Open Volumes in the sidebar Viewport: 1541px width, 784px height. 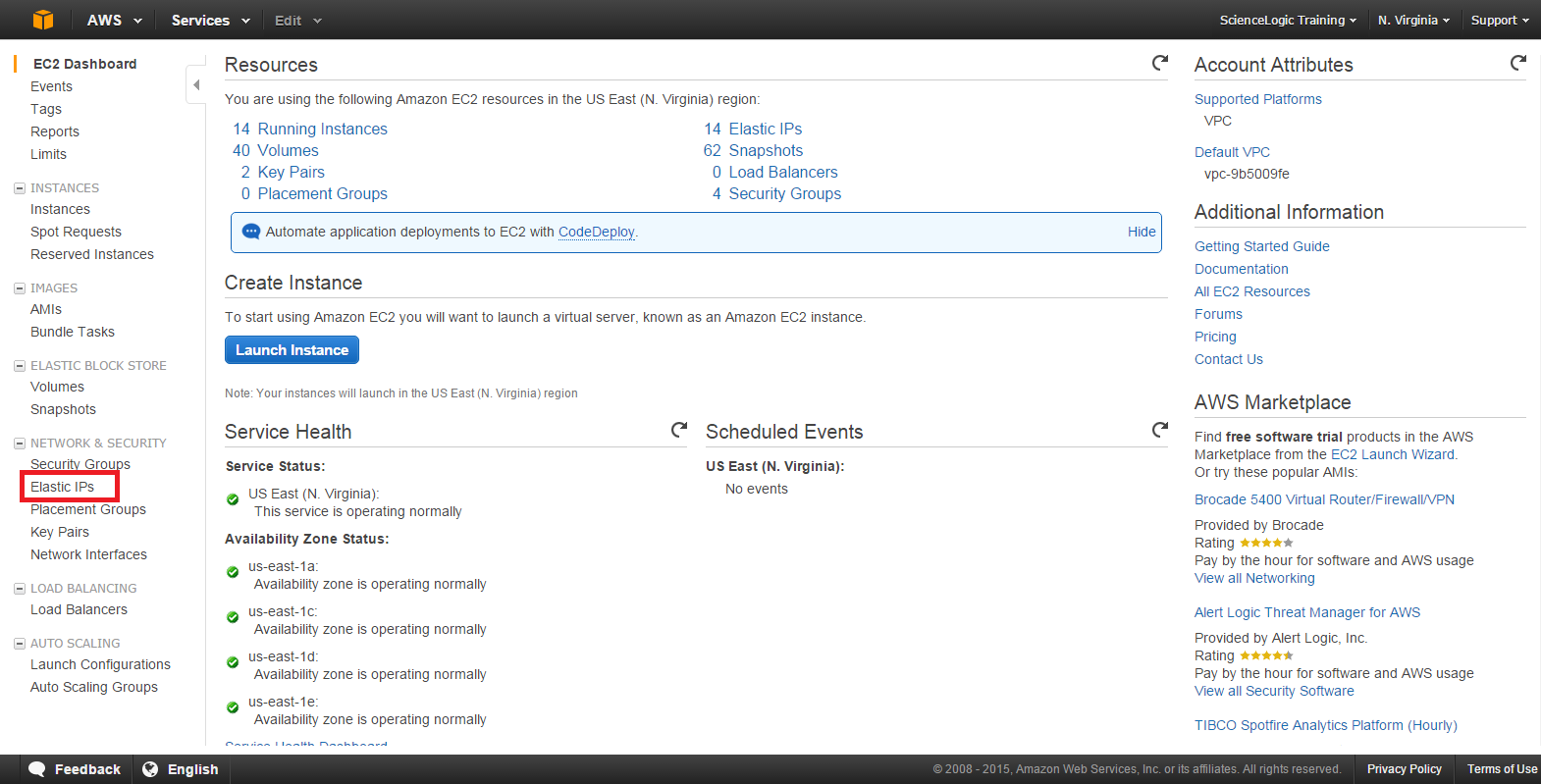(57, 387)
